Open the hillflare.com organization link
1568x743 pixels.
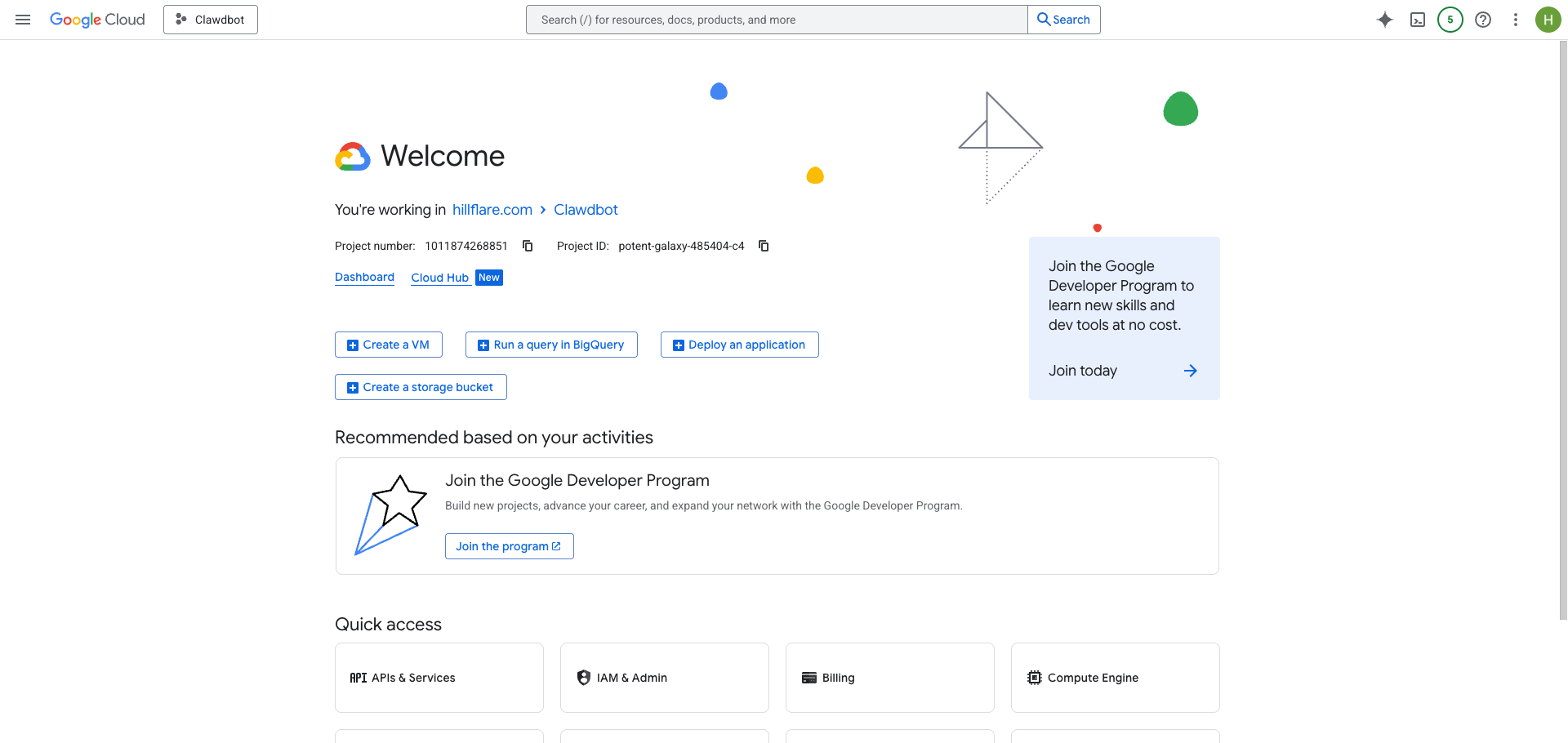tap(492, 210)
